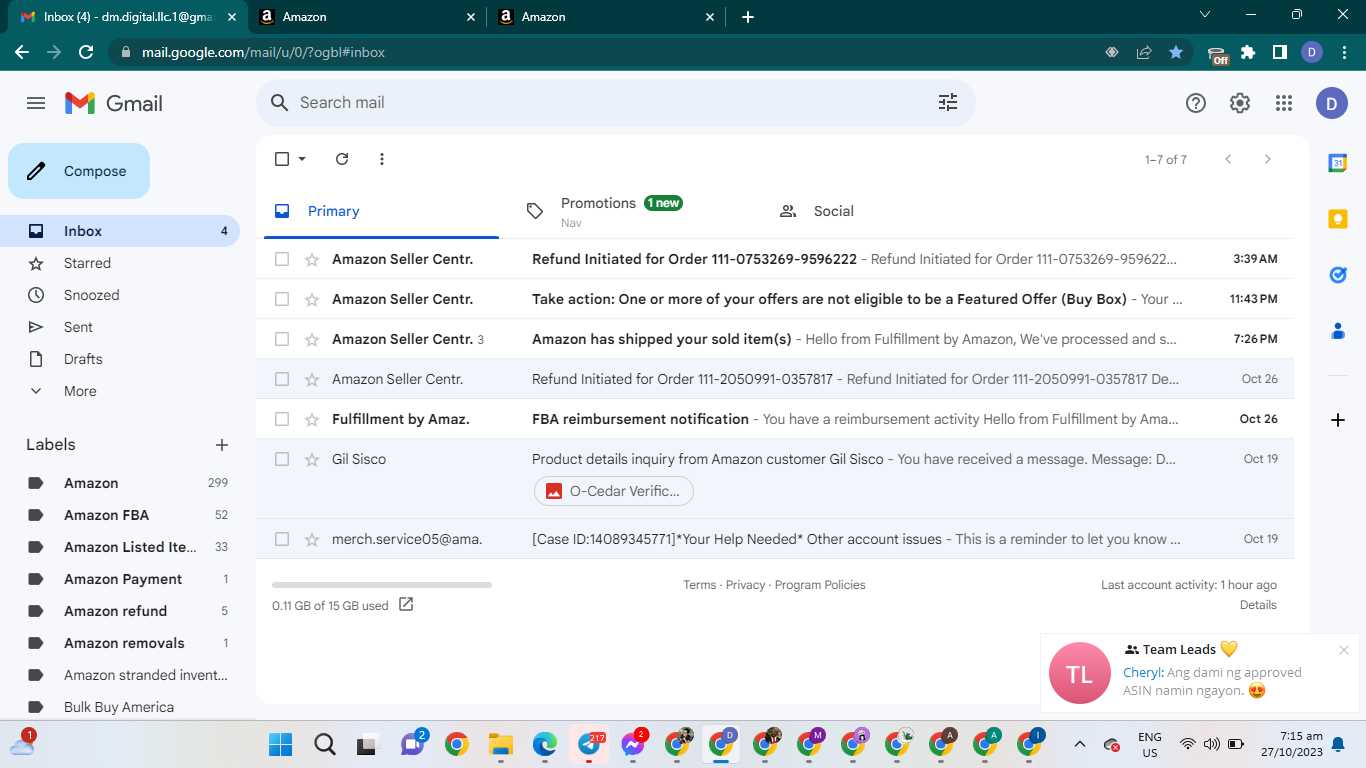Open Windows Start menu
Viewport: 1366px width, 768px height.
coord(281,744)
